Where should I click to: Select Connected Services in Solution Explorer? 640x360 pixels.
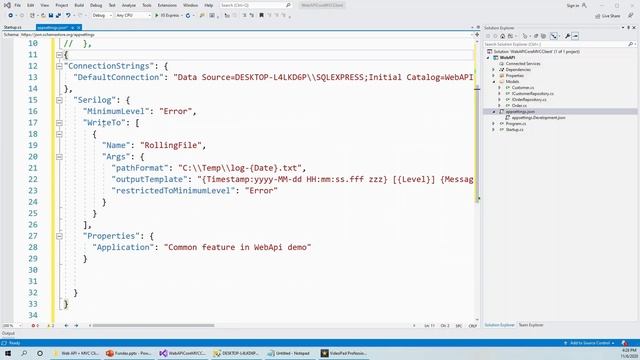(x=523, y=64)
